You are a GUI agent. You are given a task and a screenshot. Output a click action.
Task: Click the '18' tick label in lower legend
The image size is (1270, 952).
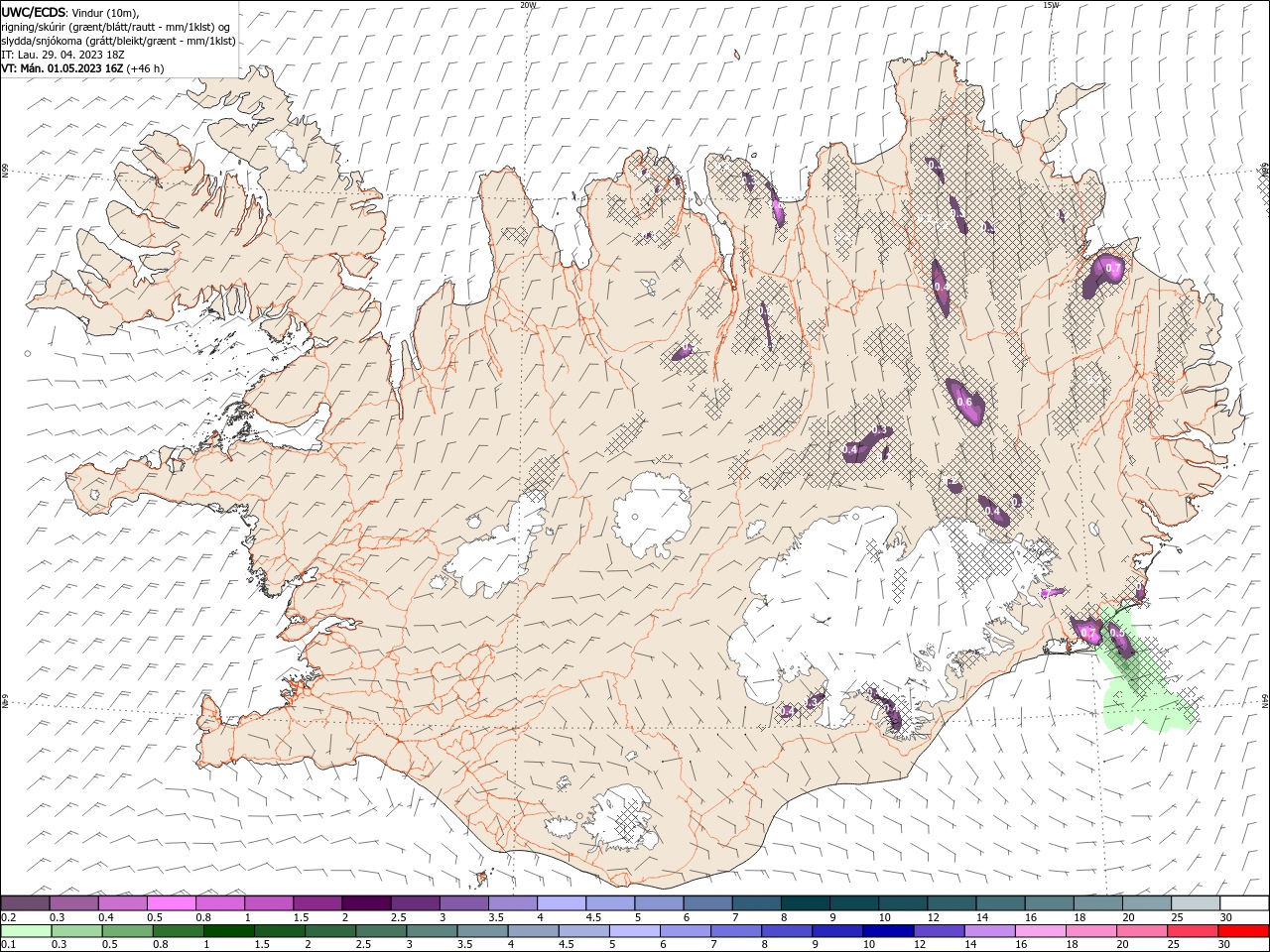(x=1079, y=944)
